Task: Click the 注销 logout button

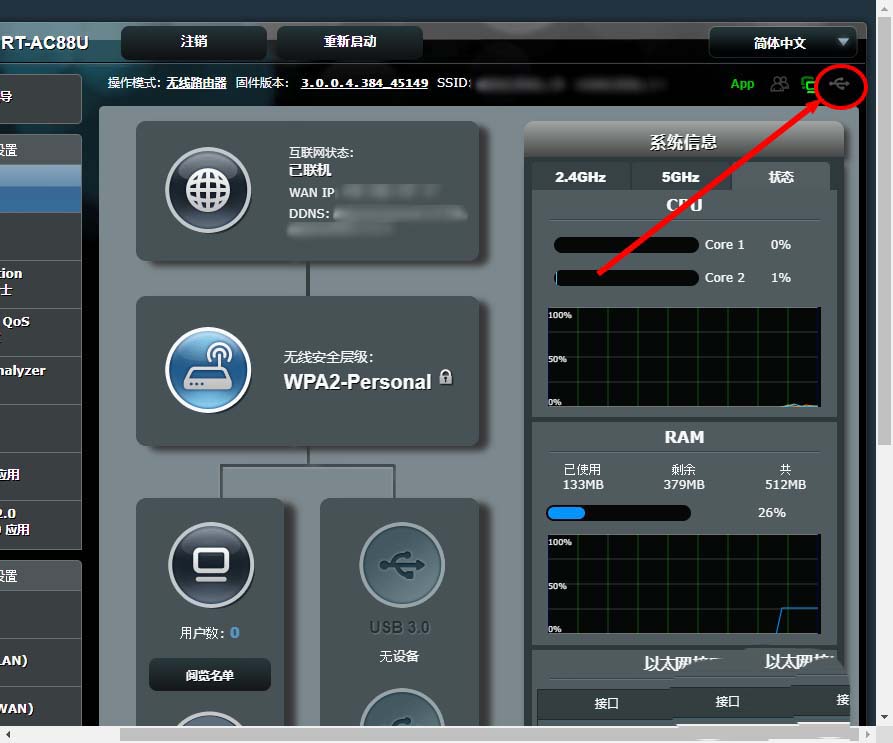Action: pos(194,42)
